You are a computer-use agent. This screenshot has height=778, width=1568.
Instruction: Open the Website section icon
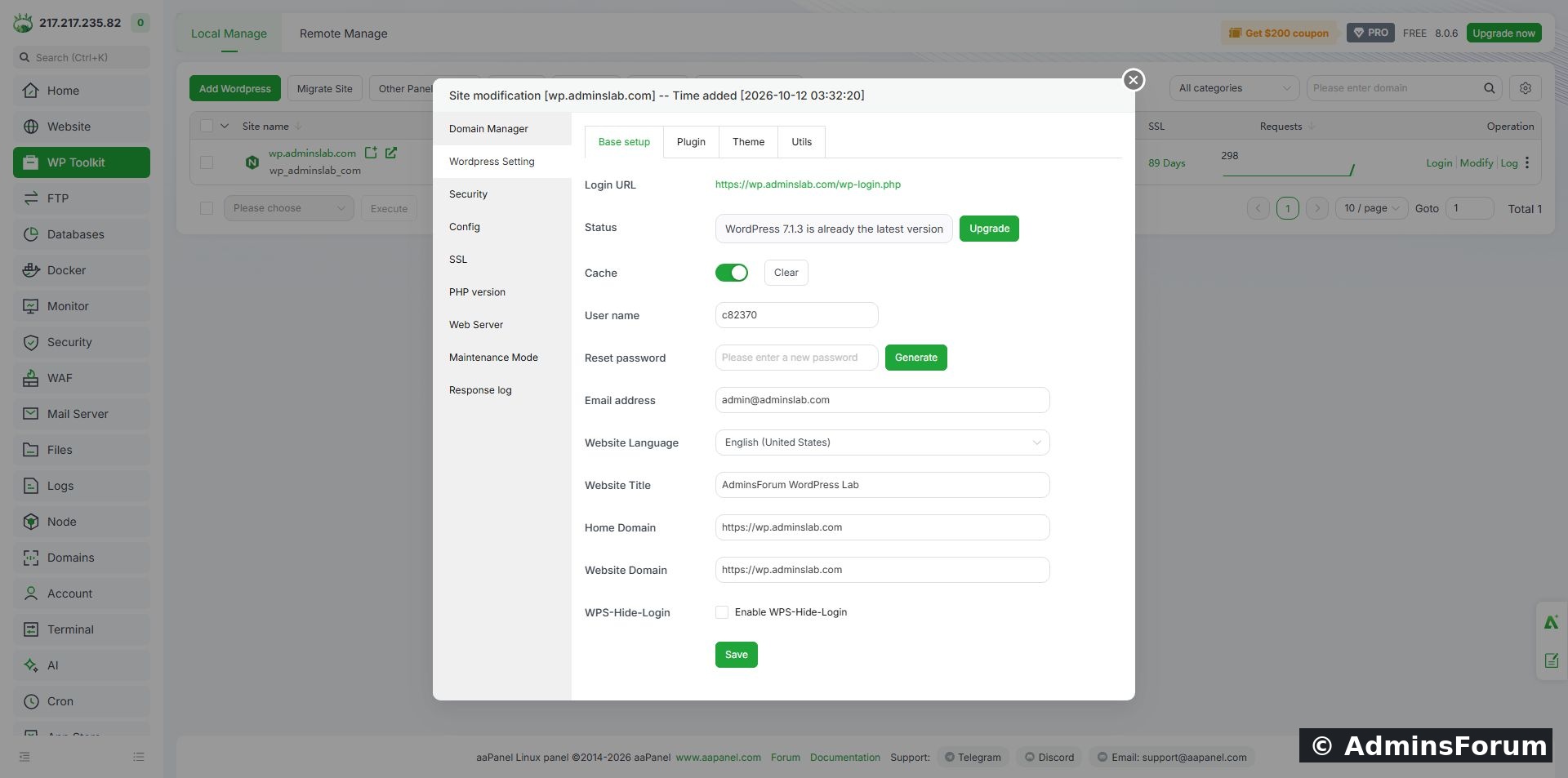31,127
